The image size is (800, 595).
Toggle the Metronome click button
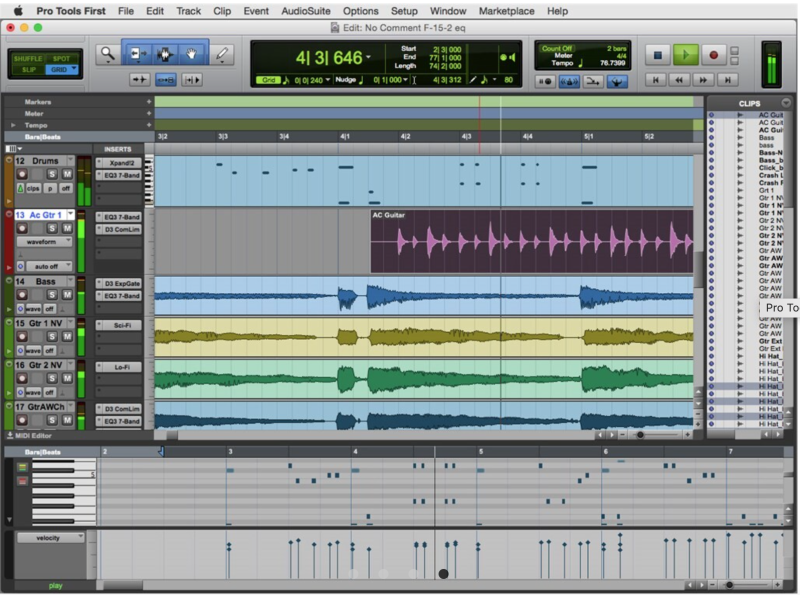pyautogui.click(x=569, y=81)
